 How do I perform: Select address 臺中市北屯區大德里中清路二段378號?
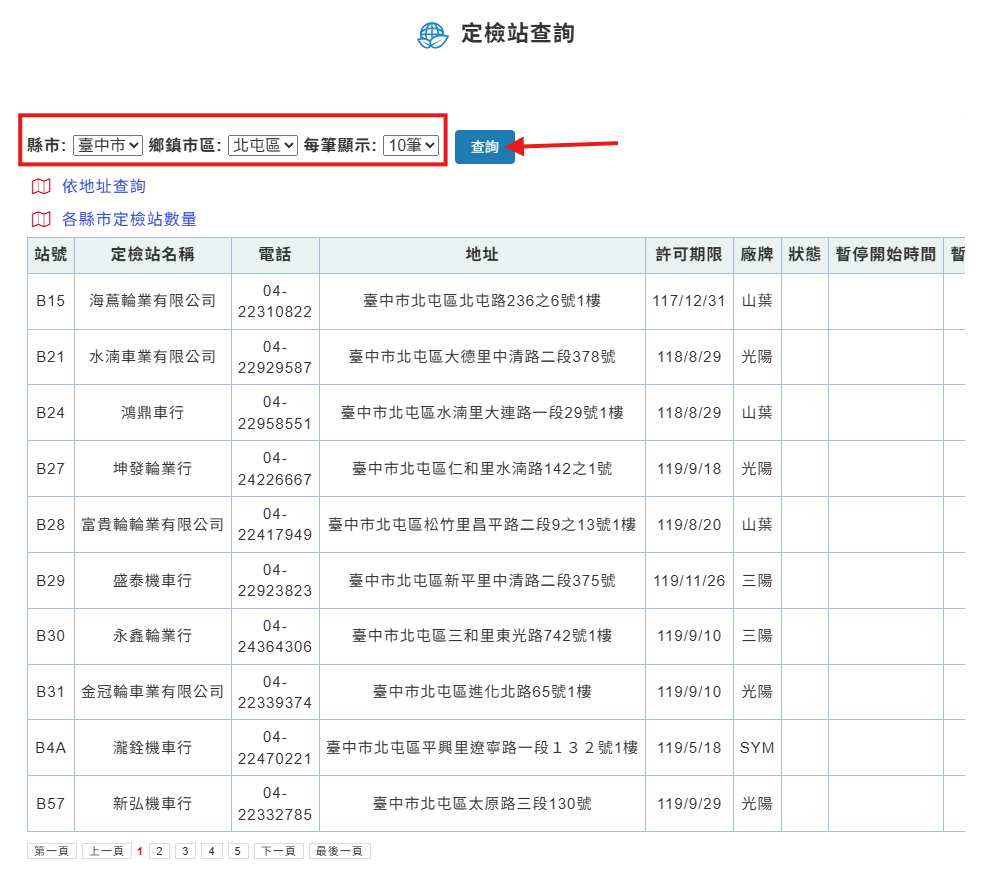coord(482,357)
